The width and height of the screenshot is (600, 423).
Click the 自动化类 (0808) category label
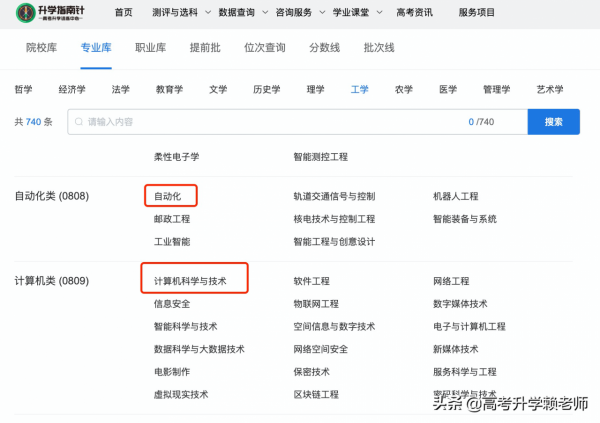(x=52, y=196)
